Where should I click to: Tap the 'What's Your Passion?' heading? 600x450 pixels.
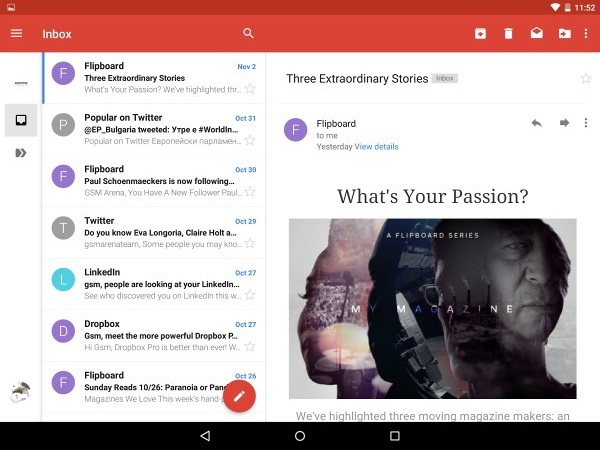coord(432,197)
